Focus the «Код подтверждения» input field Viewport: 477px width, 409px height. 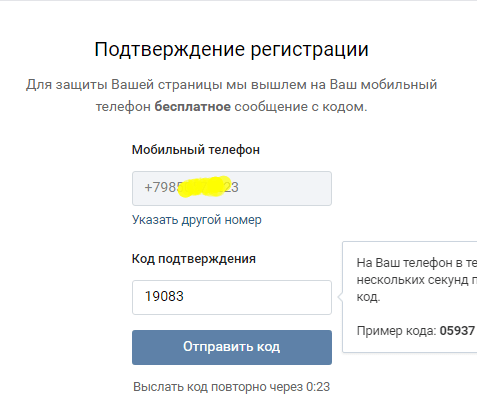click(232, 297)
